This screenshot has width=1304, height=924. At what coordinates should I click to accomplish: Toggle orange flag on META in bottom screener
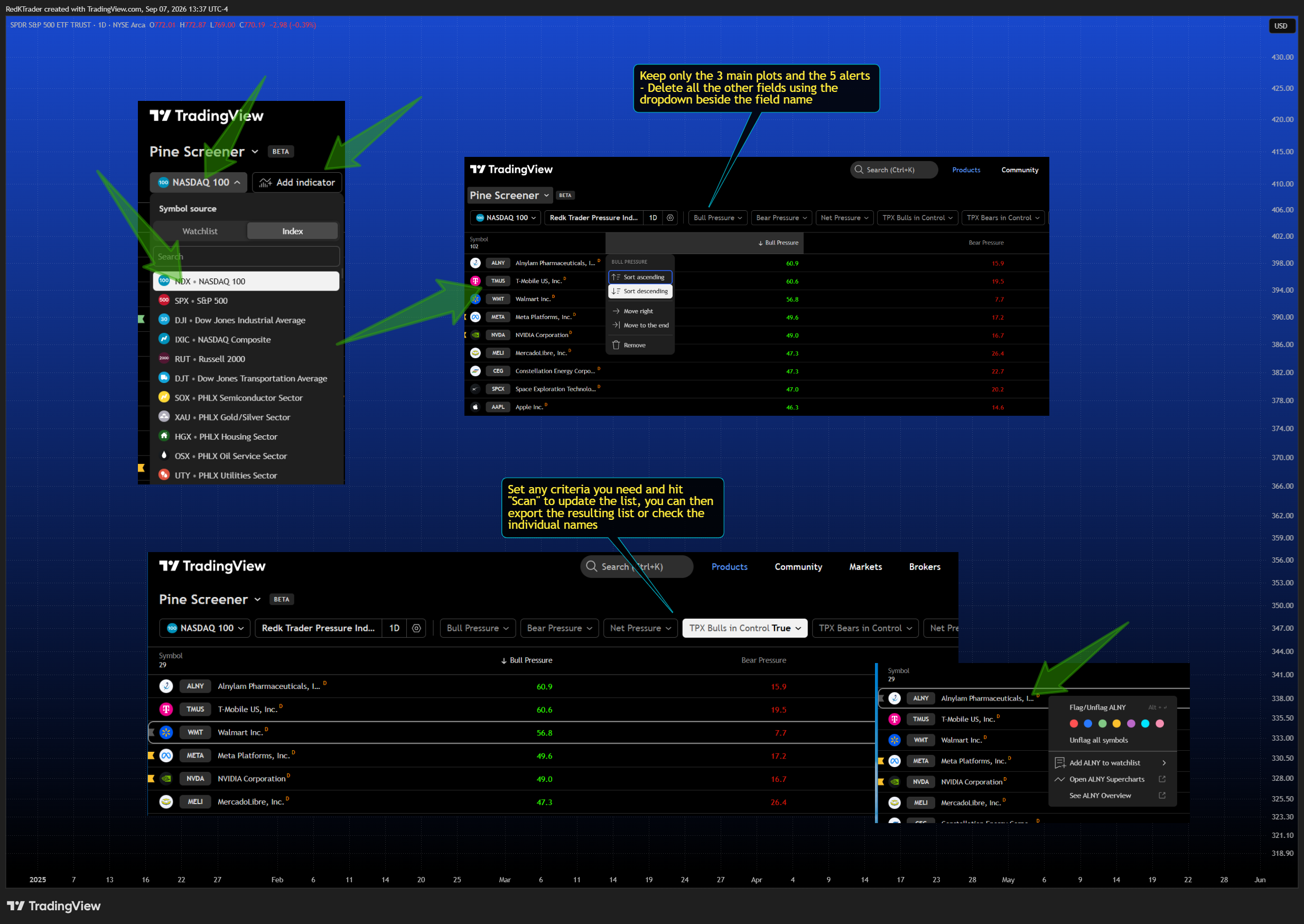(151, 755)
